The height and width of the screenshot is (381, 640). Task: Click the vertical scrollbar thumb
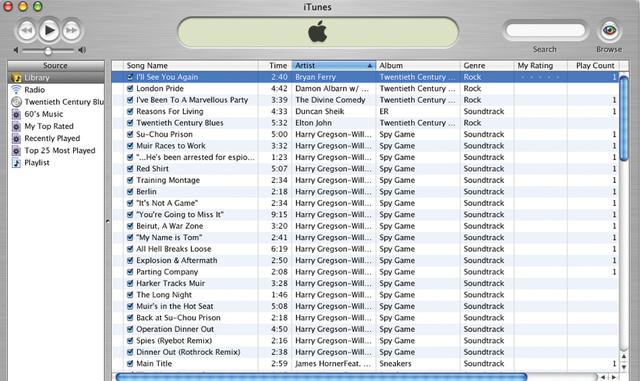[x=624, y=118]
